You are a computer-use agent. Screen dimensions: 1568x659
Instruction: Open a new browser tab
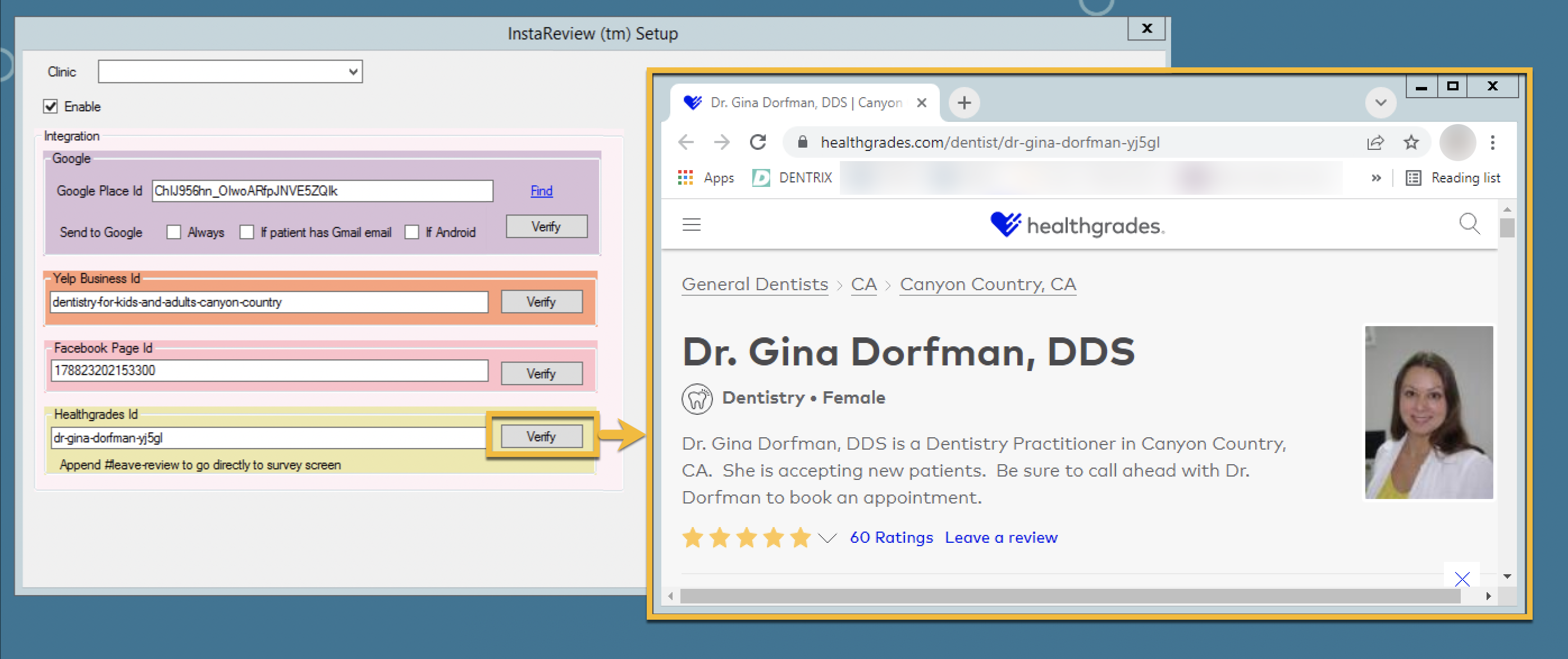(964, 103)
